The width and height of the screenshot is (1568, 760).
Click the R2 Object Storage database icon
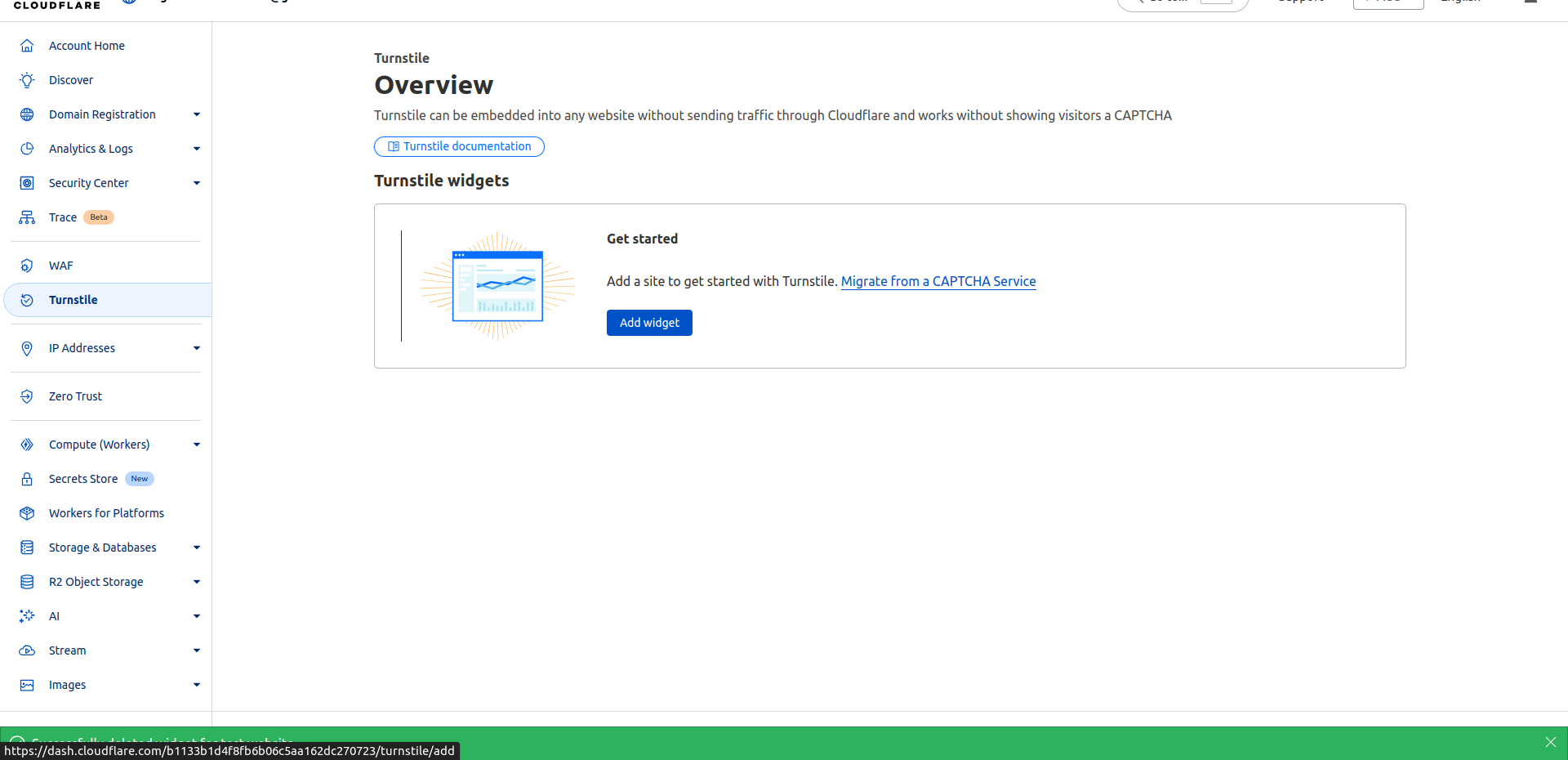click(x=27, y=582)
